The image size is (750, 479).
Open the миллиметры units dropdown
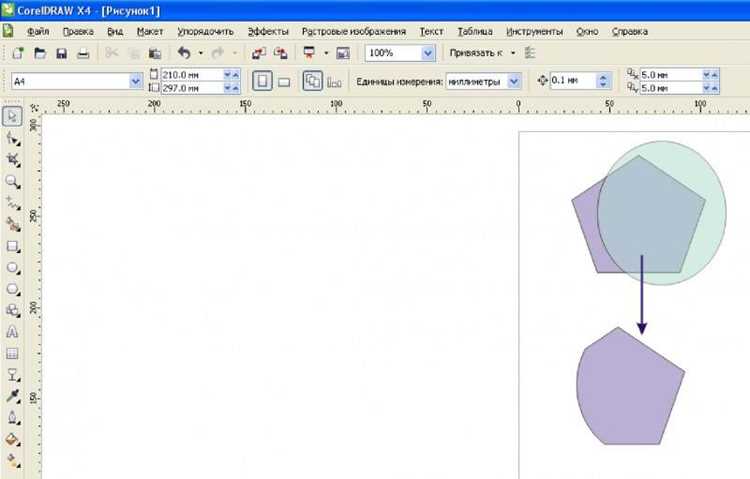coord(514,81)
